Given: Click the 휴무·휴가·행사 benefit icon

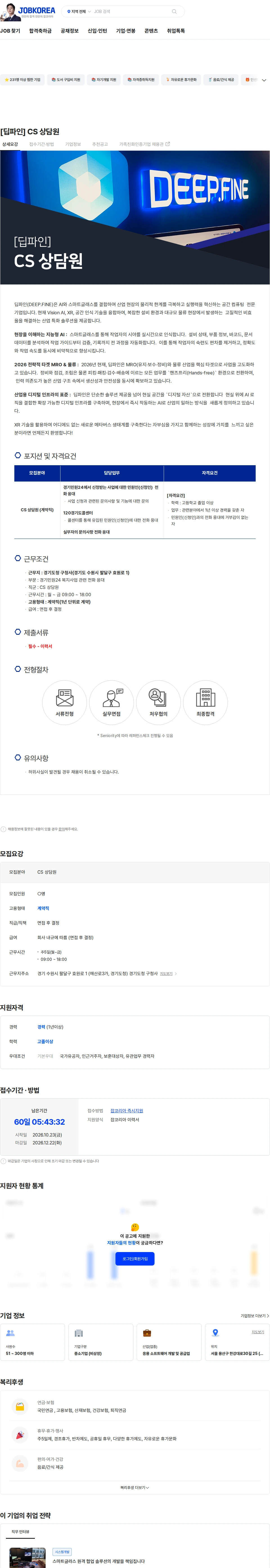Looking at the screenshot, I should tap(20, 1435).
